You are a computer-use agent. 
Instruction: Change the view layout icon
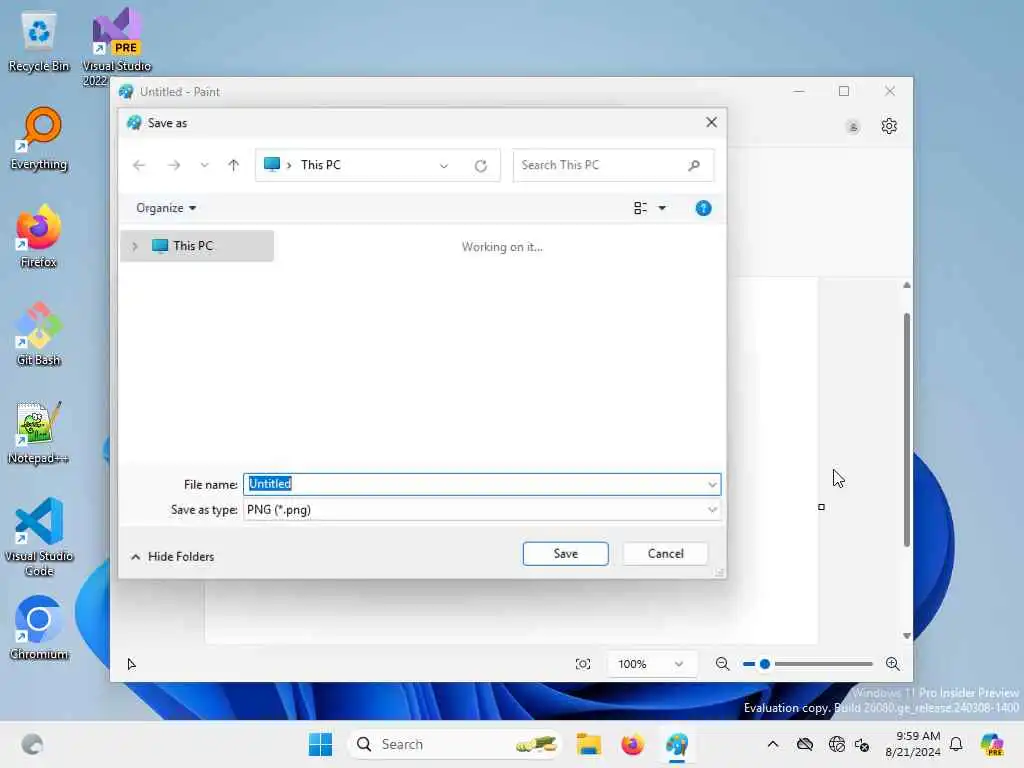point(640,208)
